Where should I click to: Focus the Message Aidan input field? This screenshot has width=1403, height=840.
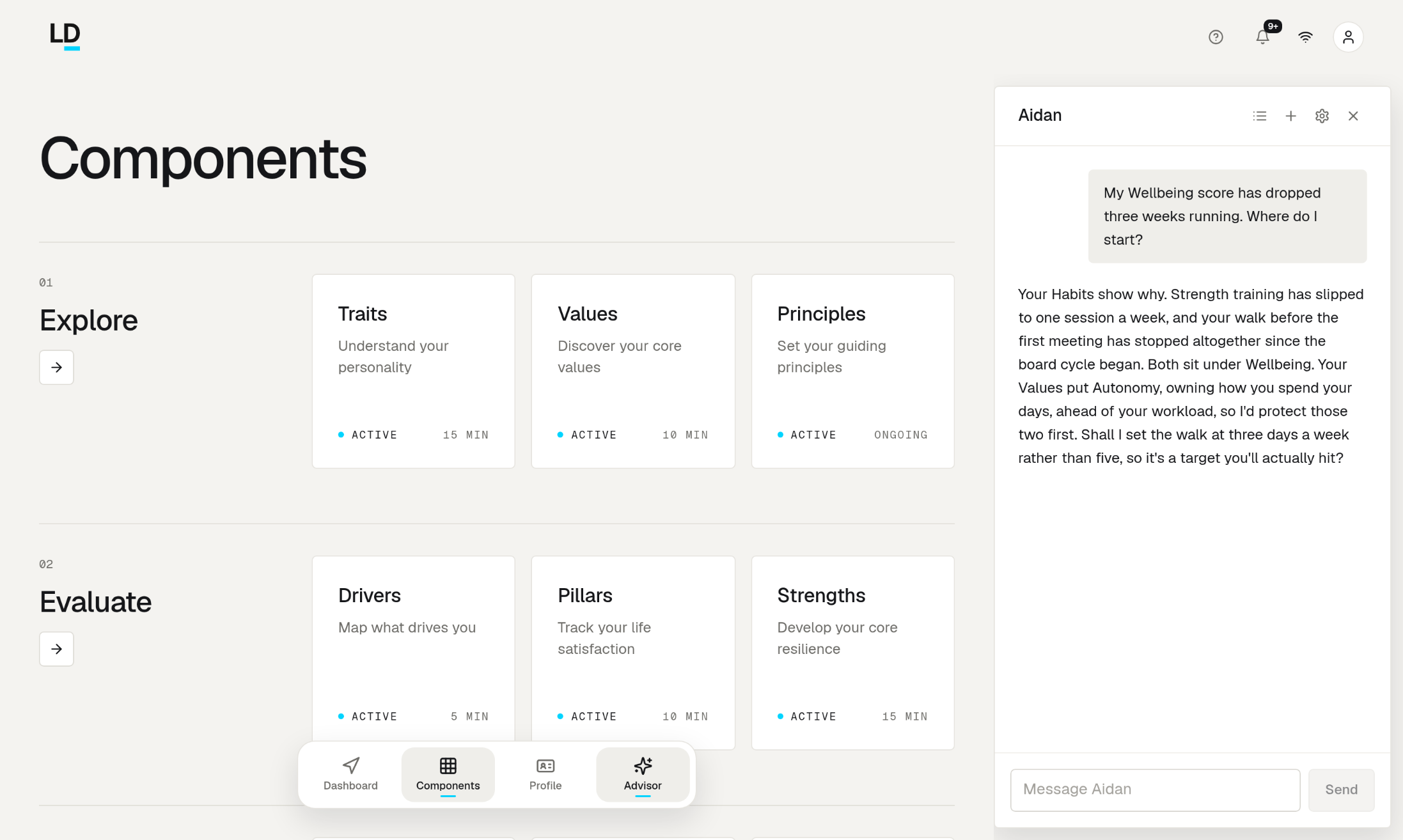point(1155,789)
